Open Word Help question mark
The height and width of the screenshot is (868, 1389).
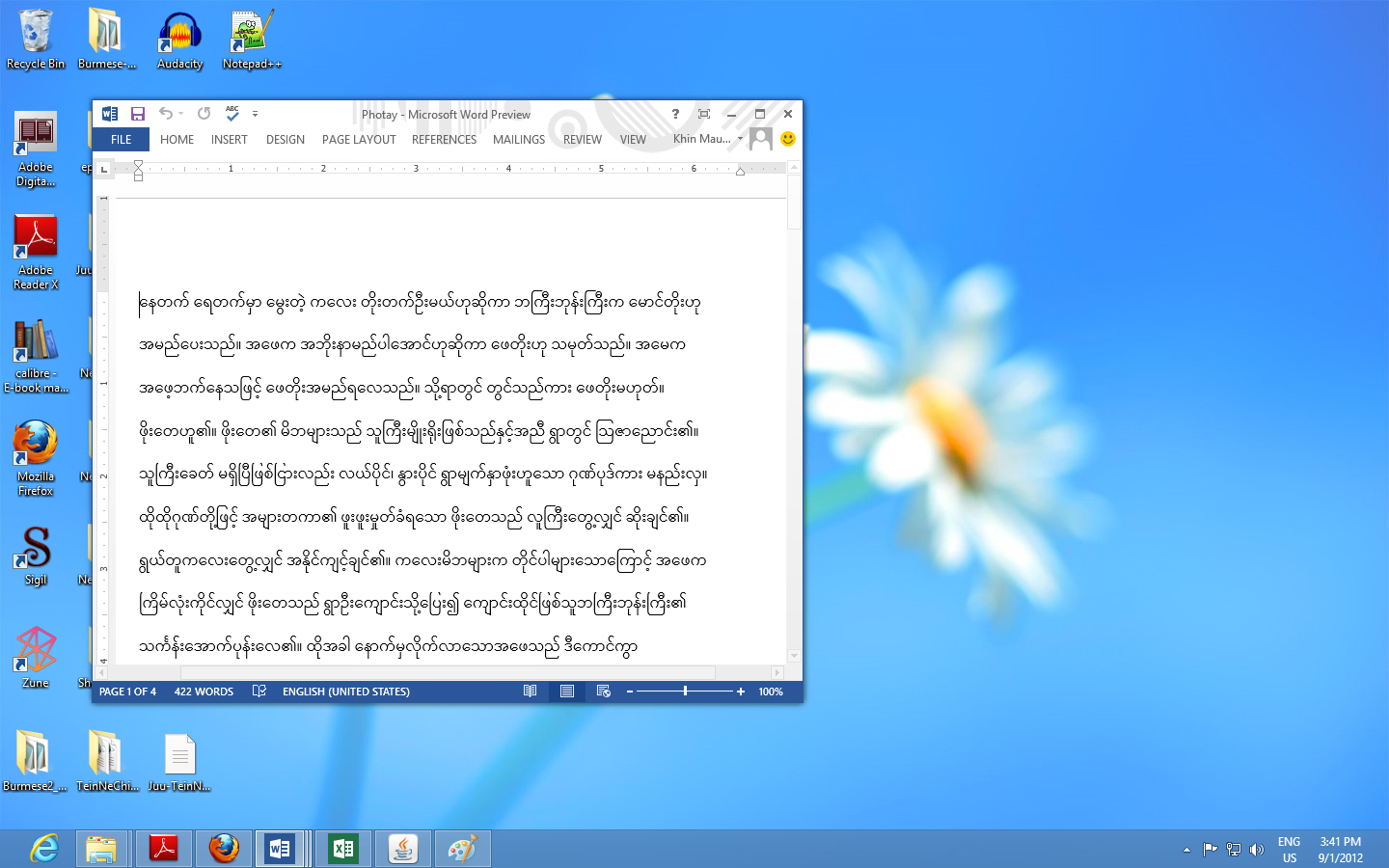click(675, 114)
